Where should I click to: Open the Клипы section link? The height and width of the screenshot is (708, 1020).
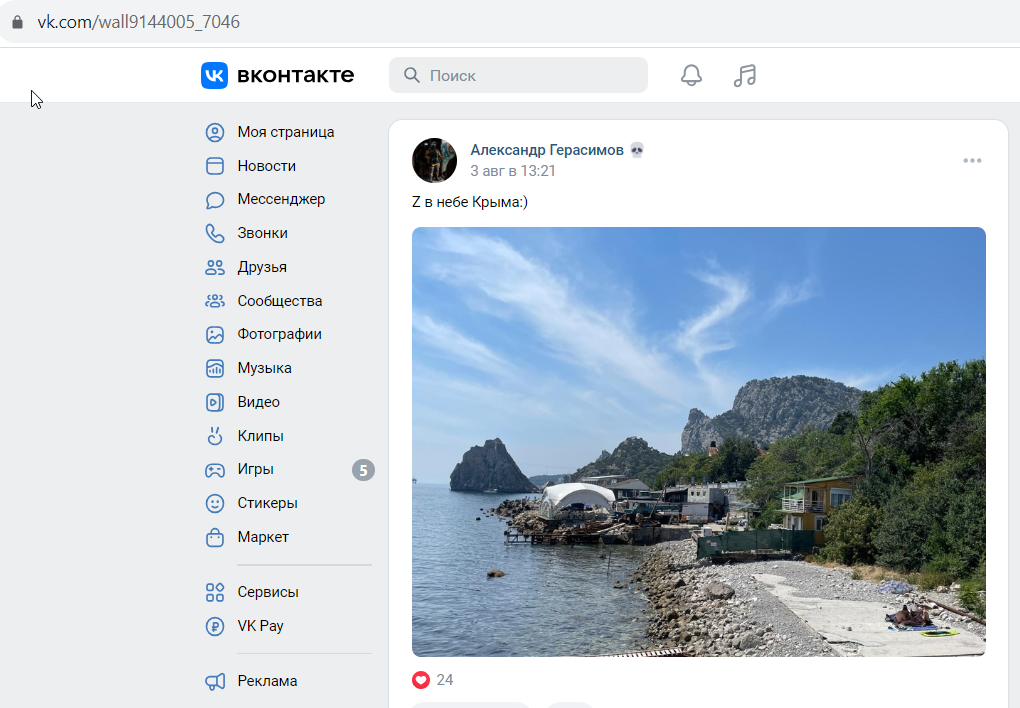pos(260,436)
